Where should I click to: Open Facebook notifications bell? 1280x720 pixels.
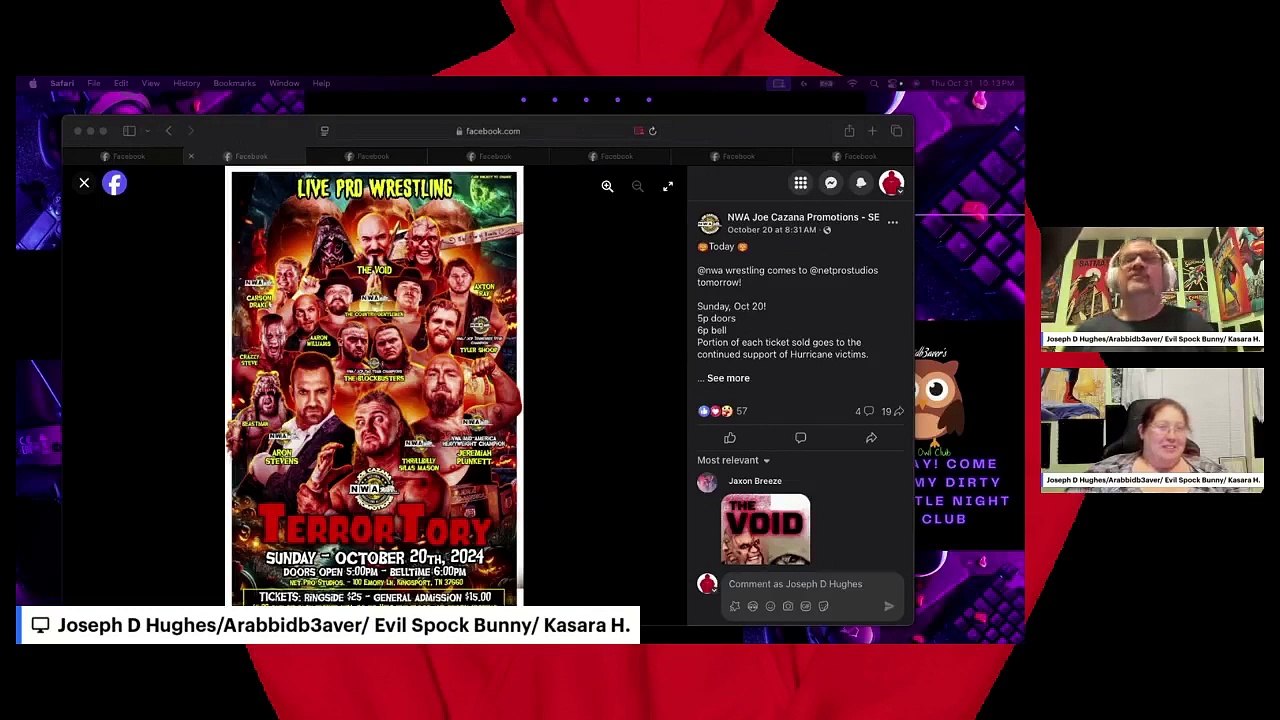point(861,183)
